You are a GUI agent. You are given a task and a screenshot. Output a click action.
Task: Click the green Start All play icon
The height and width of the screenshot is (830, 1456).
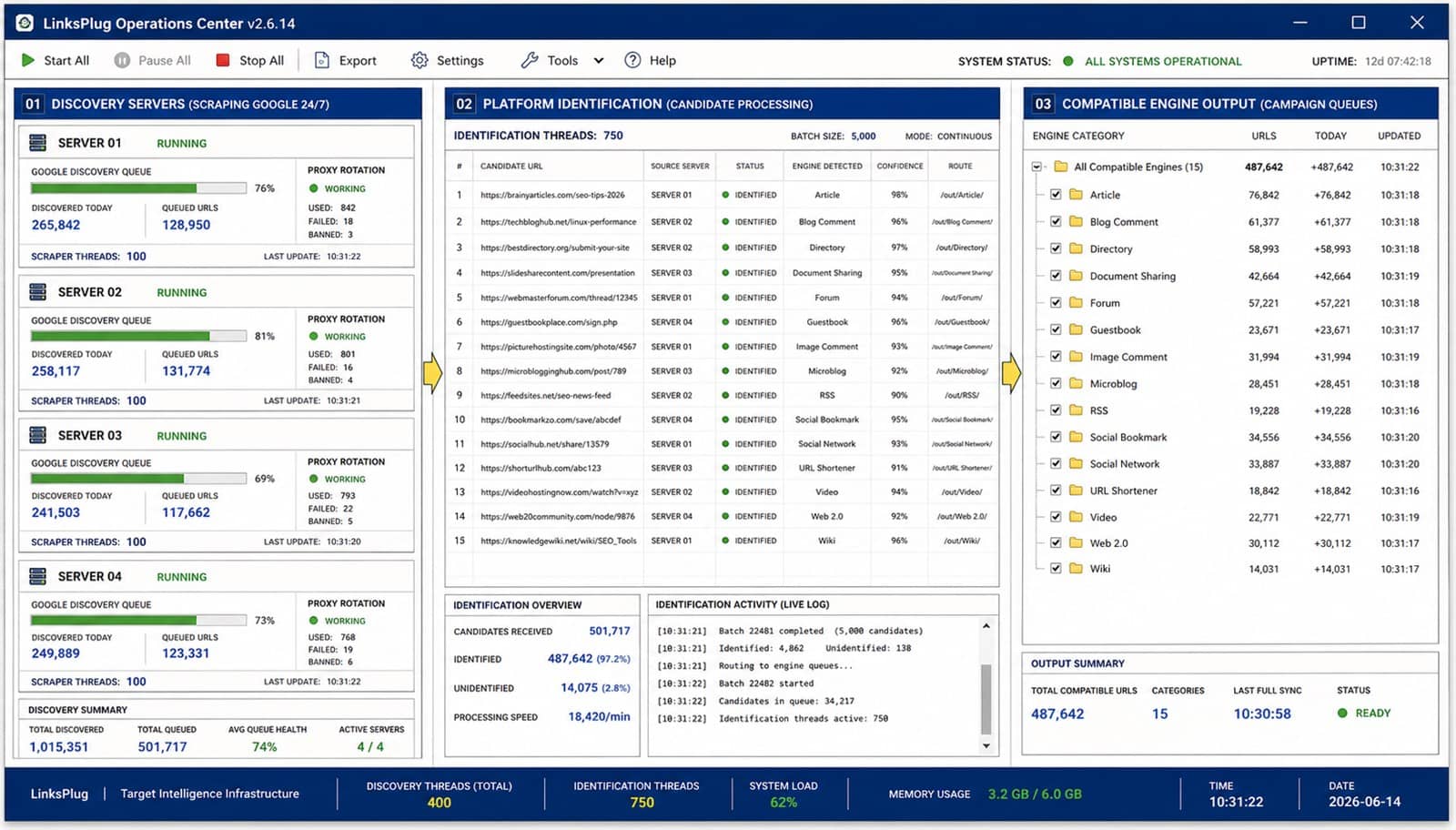pyautogui.click(x=27, y=60)
